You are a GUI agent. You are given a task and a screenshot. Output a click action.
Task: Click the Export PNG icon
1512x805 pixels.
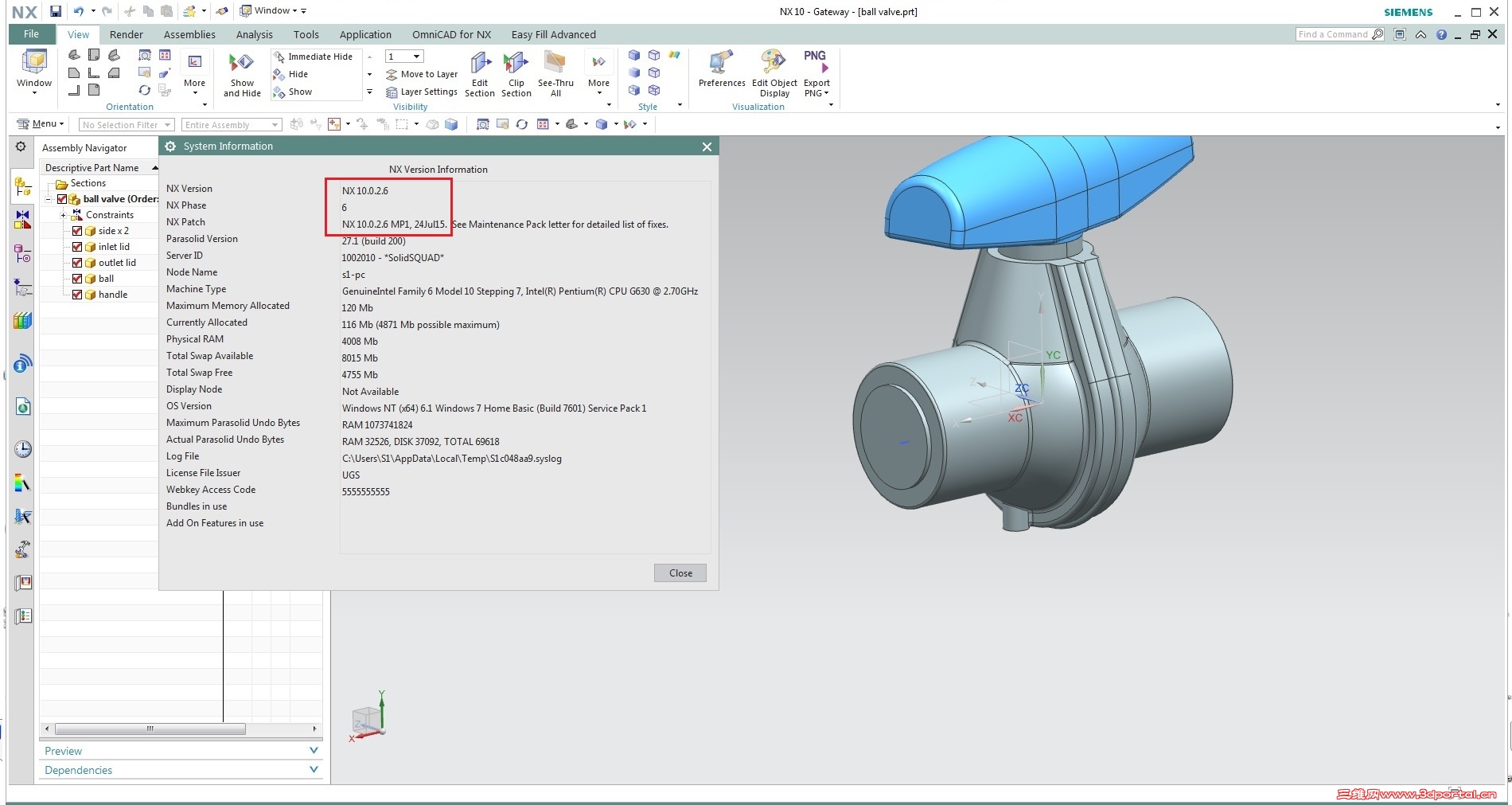coord(816,62)
